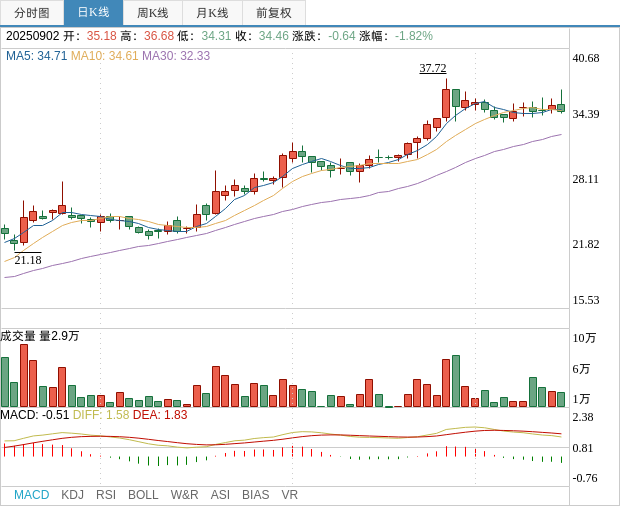Select the ASI indicator

pos(220,495)
